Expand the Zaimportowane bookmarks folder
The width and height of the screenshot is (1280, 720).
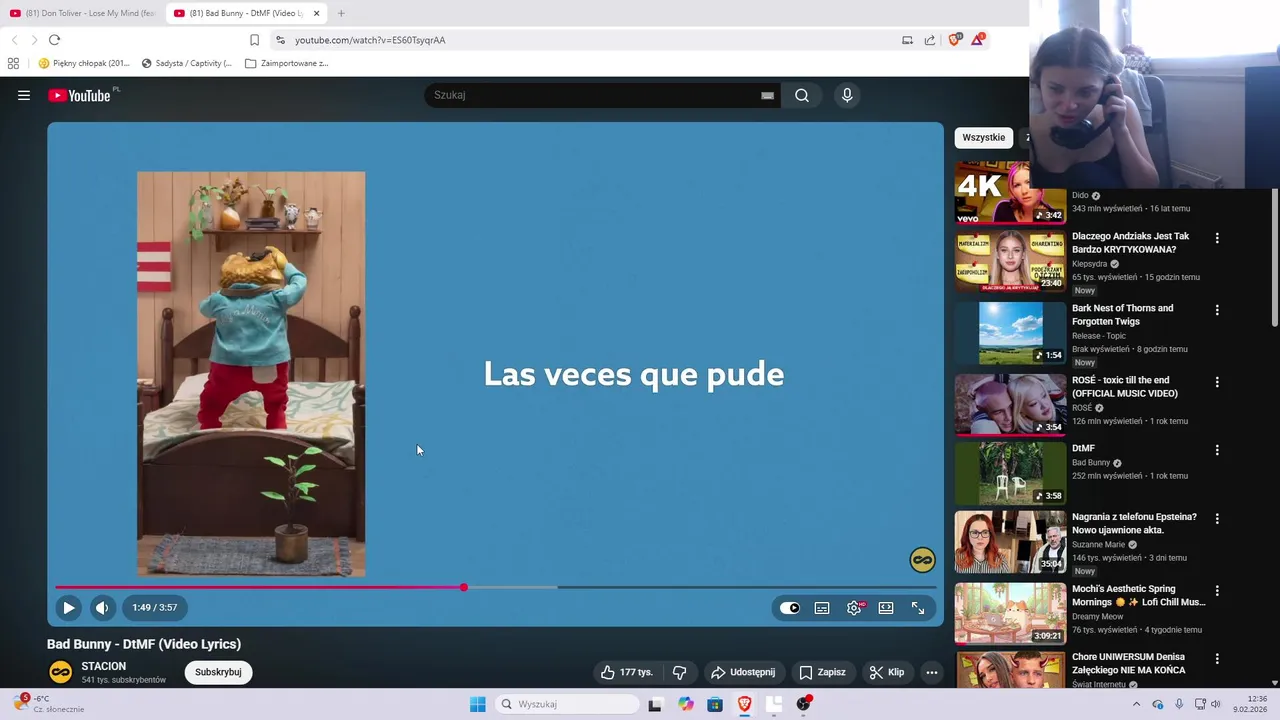pos(286,63)
